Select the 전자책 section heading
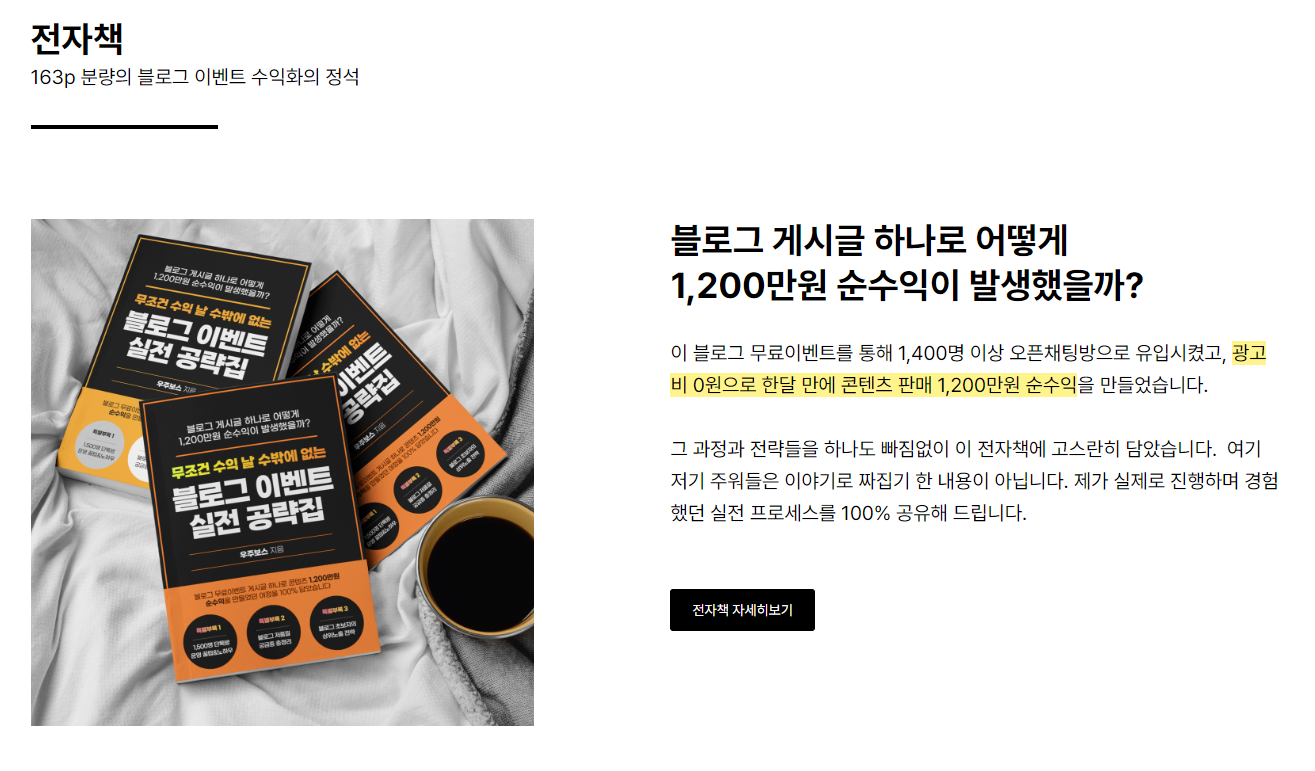Image resolution: width=1315 pixels, height=771 pixels. click(77, 39)
